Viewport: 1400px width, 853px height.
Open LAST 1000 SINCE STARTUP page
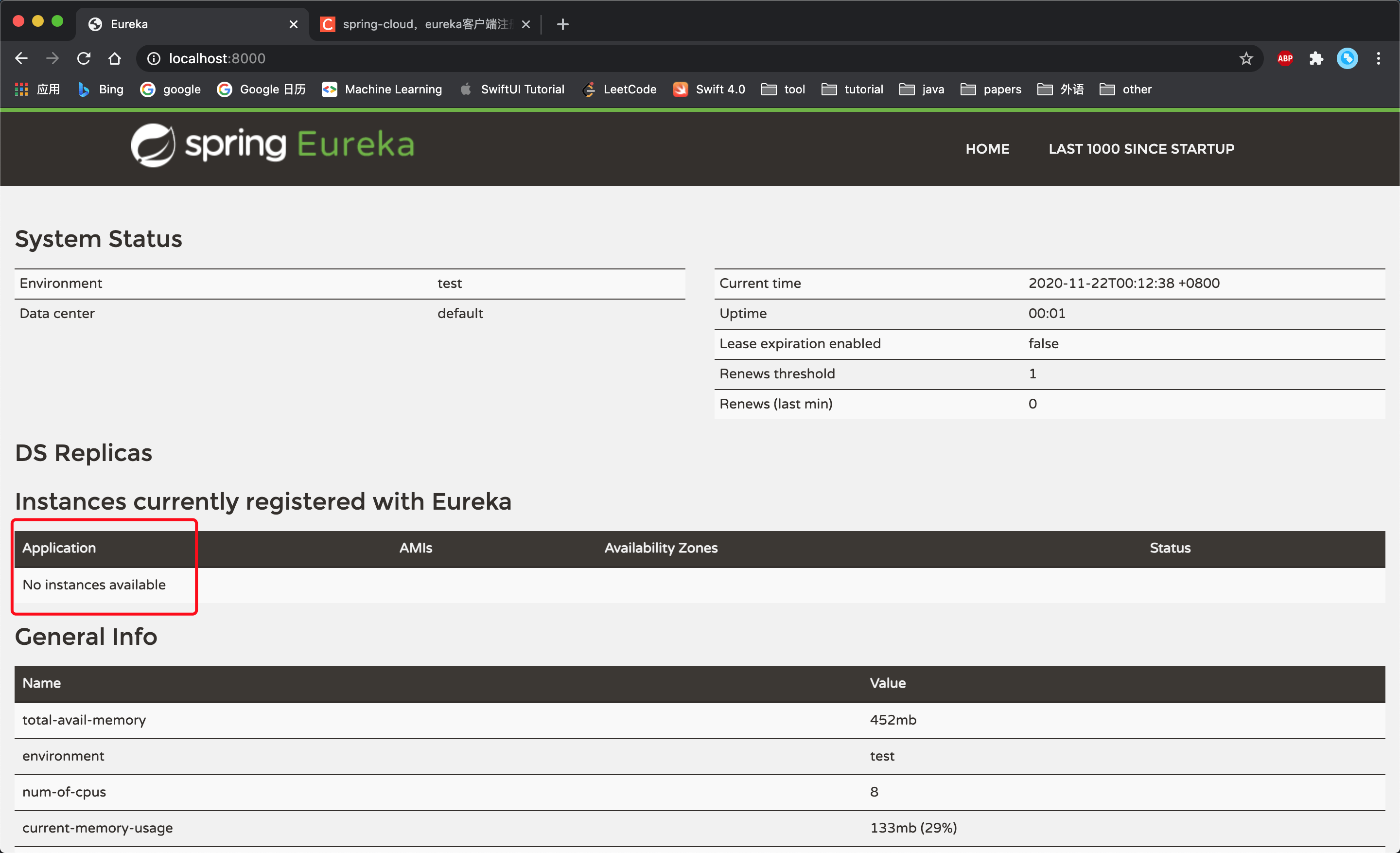coord(1141,149)
